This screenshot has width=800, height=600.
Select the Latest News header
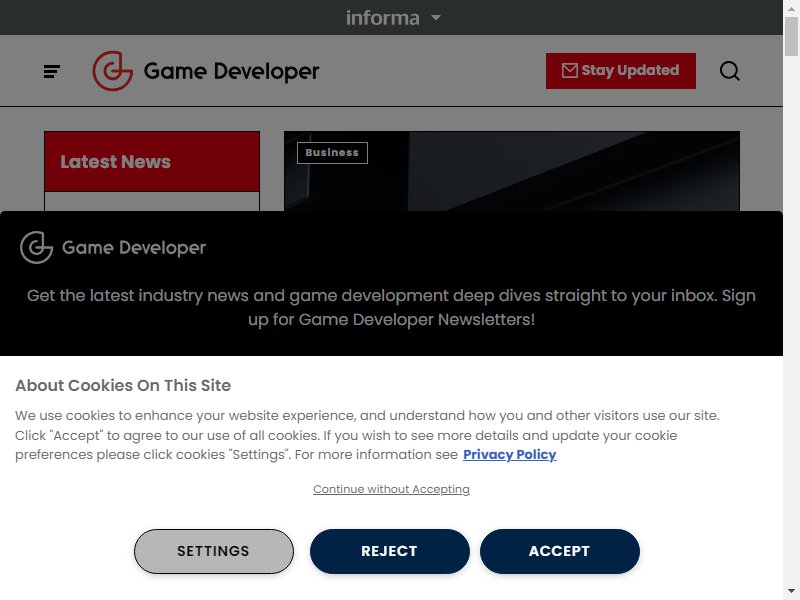click(152, 162)
